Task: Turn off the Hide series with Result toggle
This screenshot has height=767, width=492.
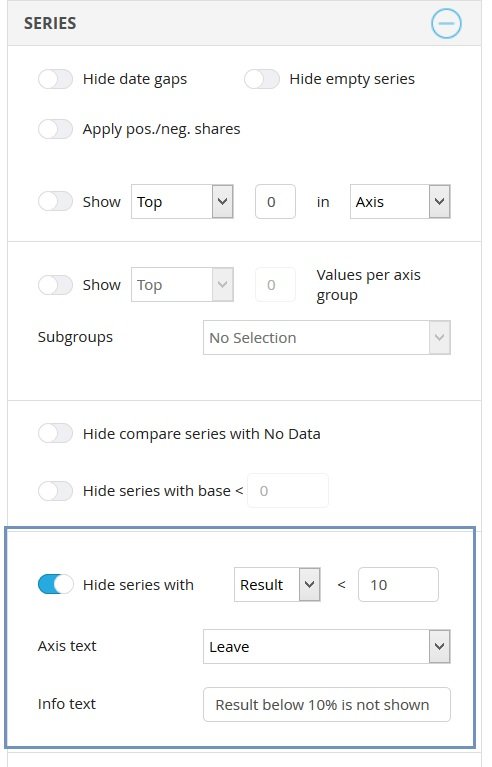Action: [x=56, y=585]
